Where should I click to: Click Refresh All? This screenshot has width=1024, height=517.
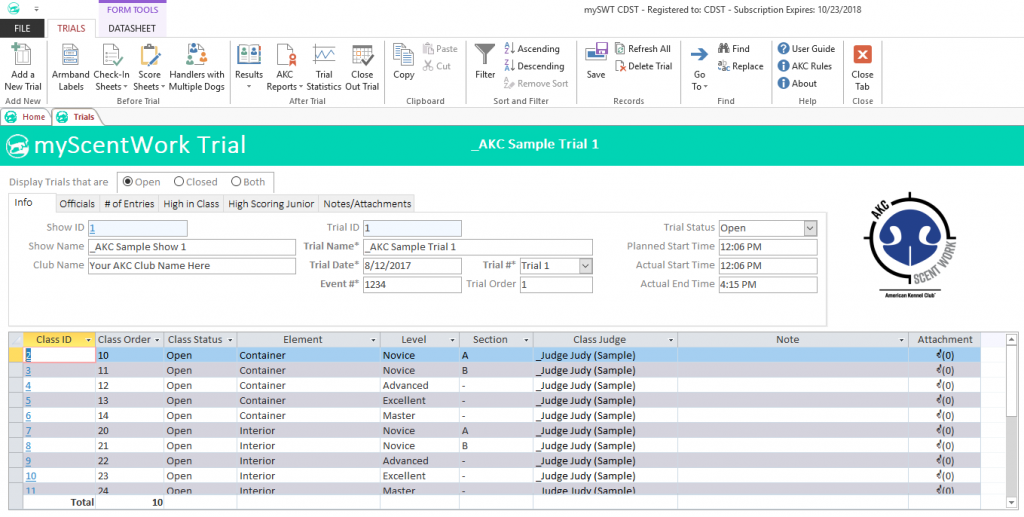coord(643,49)
